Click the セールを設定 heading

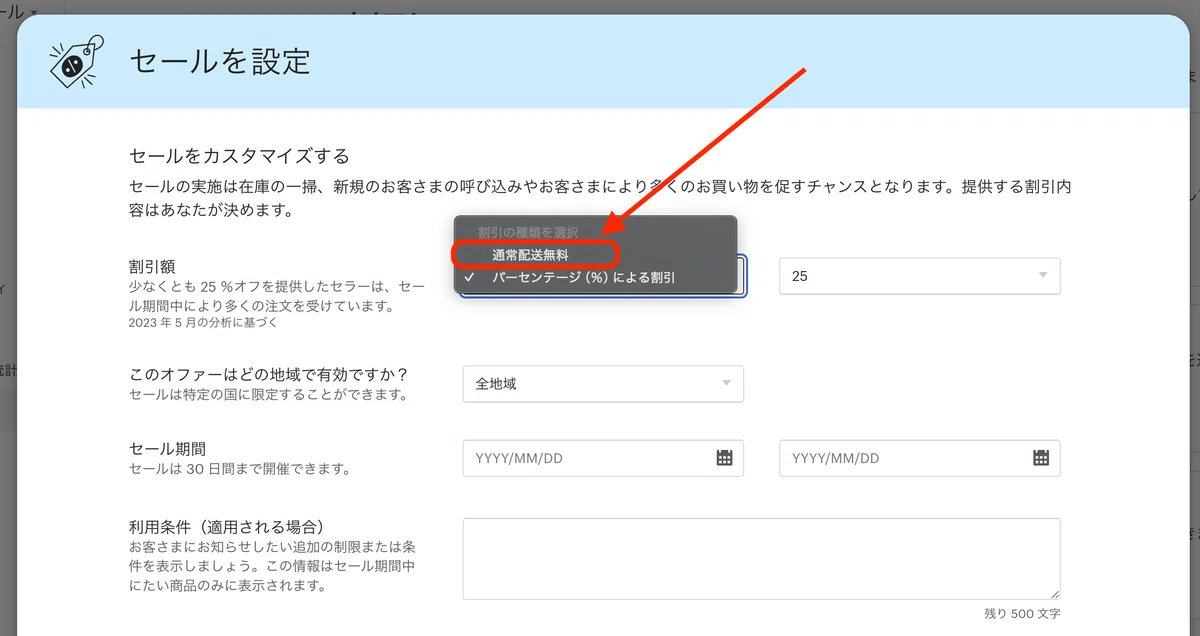coord(220,61)
